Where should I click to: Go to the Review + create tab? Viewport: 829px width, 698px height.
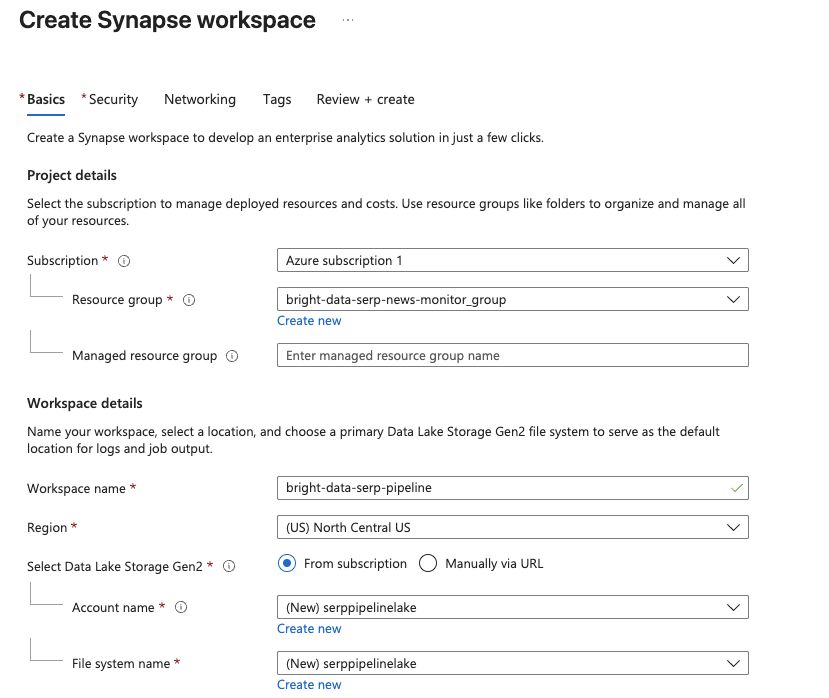364,99
